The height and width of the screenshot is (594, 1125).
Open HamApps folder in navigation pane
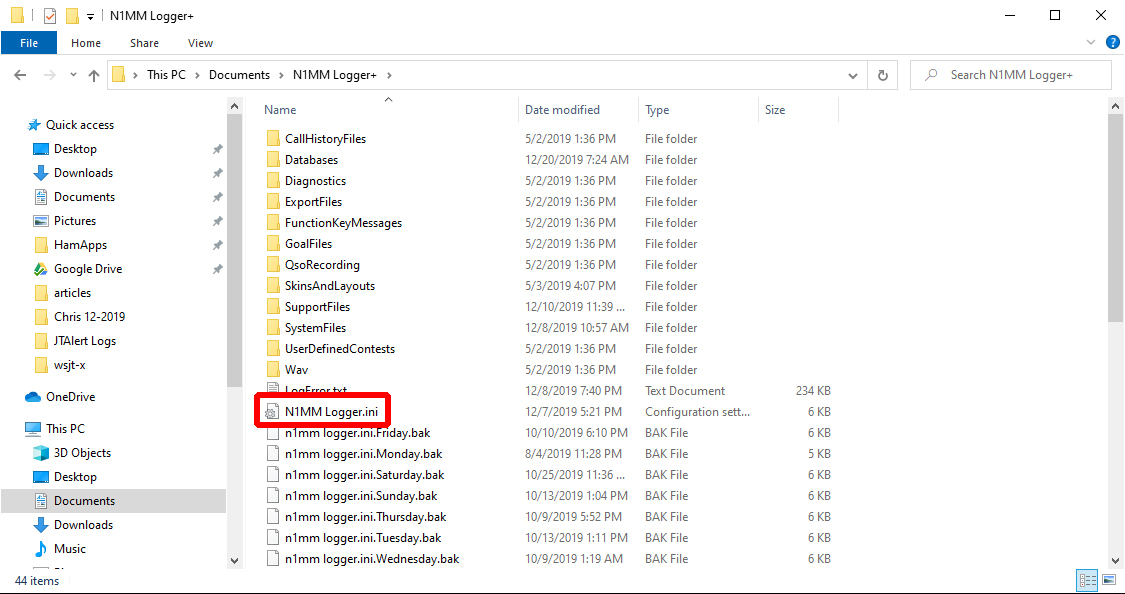tap(80, 245)
